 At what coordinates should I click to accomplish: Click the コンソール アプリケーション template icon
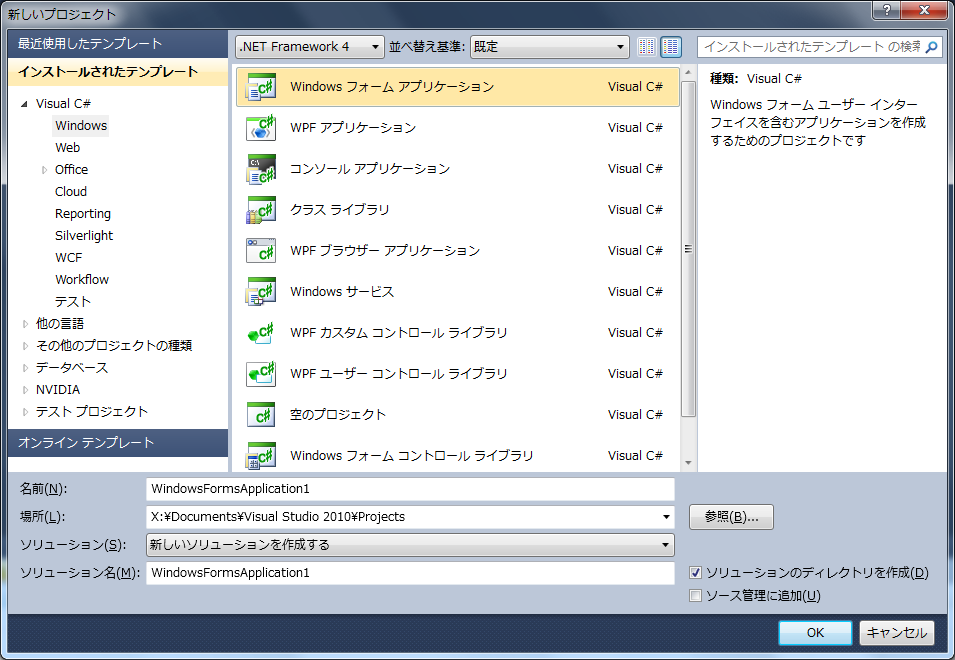[261, 169]
